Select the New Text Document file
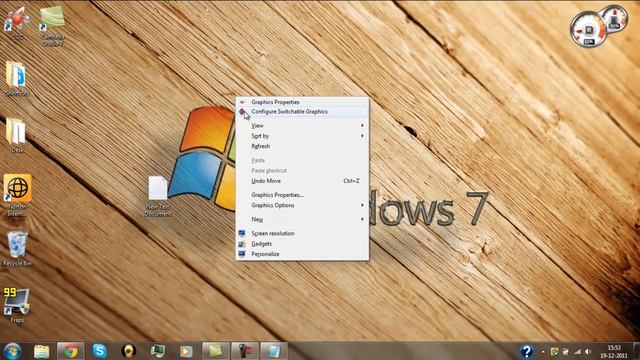This screenshot has height=360, width=640. click(158, 196)
